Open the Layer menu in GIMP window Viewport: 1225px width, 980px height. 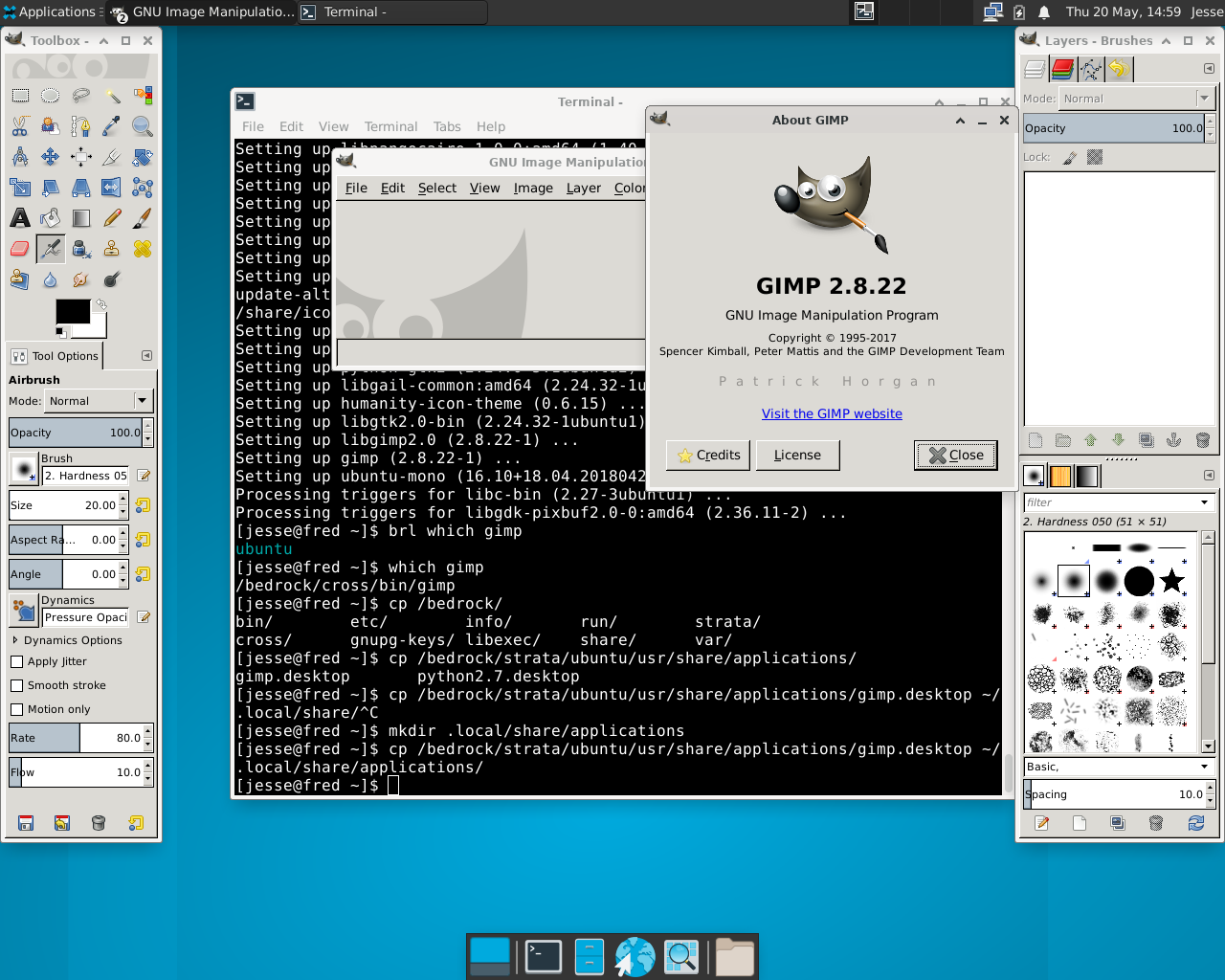click(x=584, y=188)
